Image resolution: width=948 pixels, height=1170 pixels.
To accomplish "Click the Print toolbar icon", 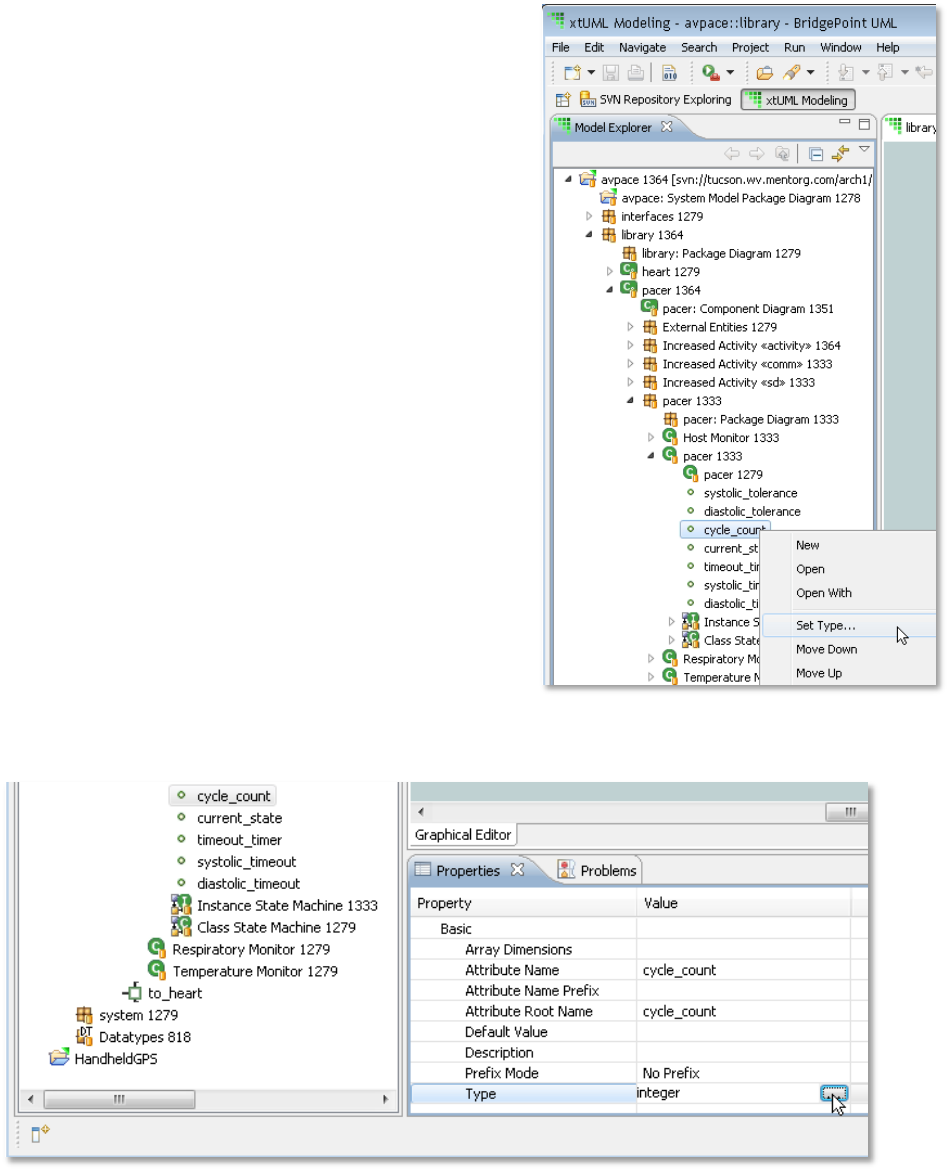I will 635,72.
